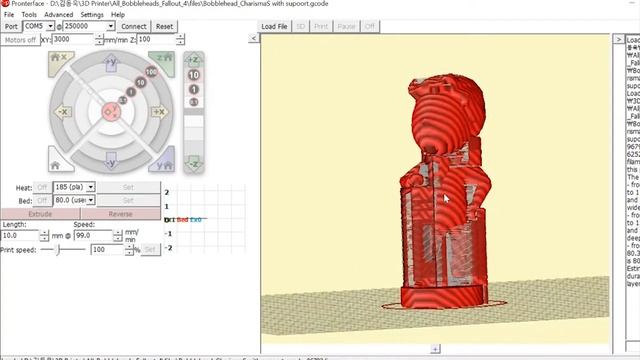The image size is (640, 360).
Task: Click the SD toolbar button
Action: (x=300, y=27)
